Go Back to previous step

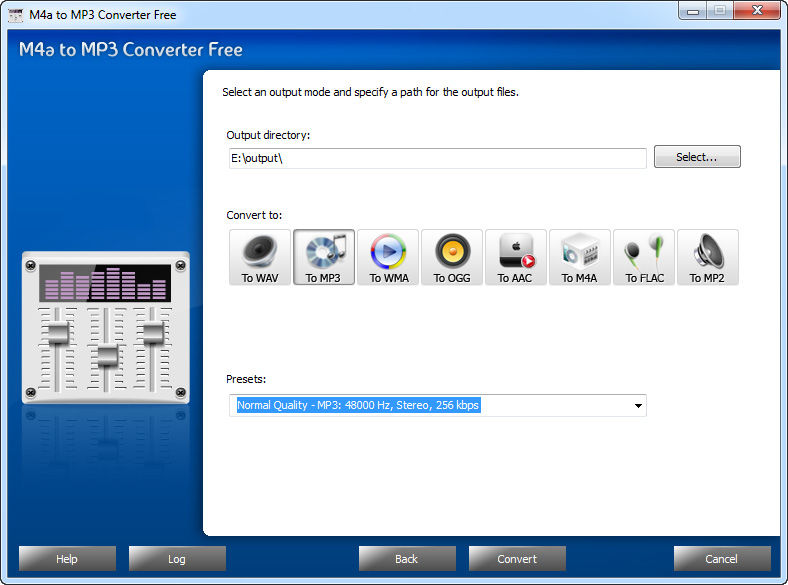click(x=407, y=559)
